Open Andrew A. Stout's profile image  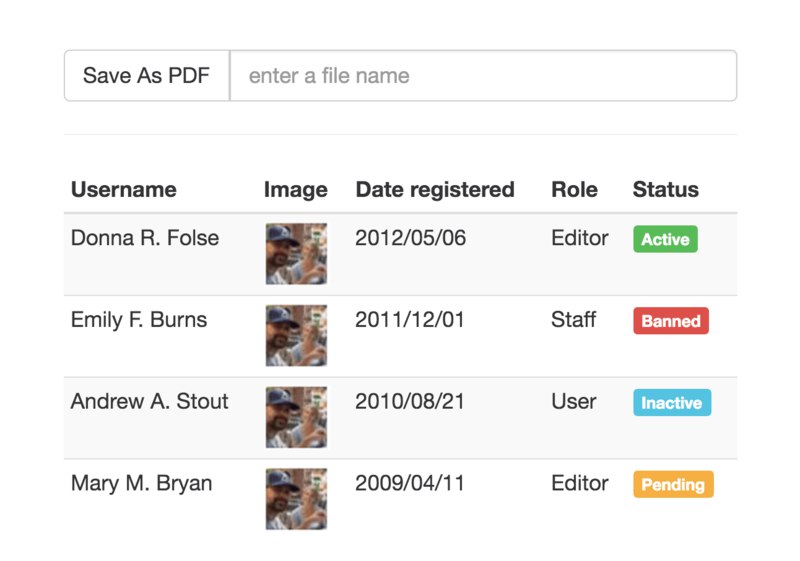[296, 417]
